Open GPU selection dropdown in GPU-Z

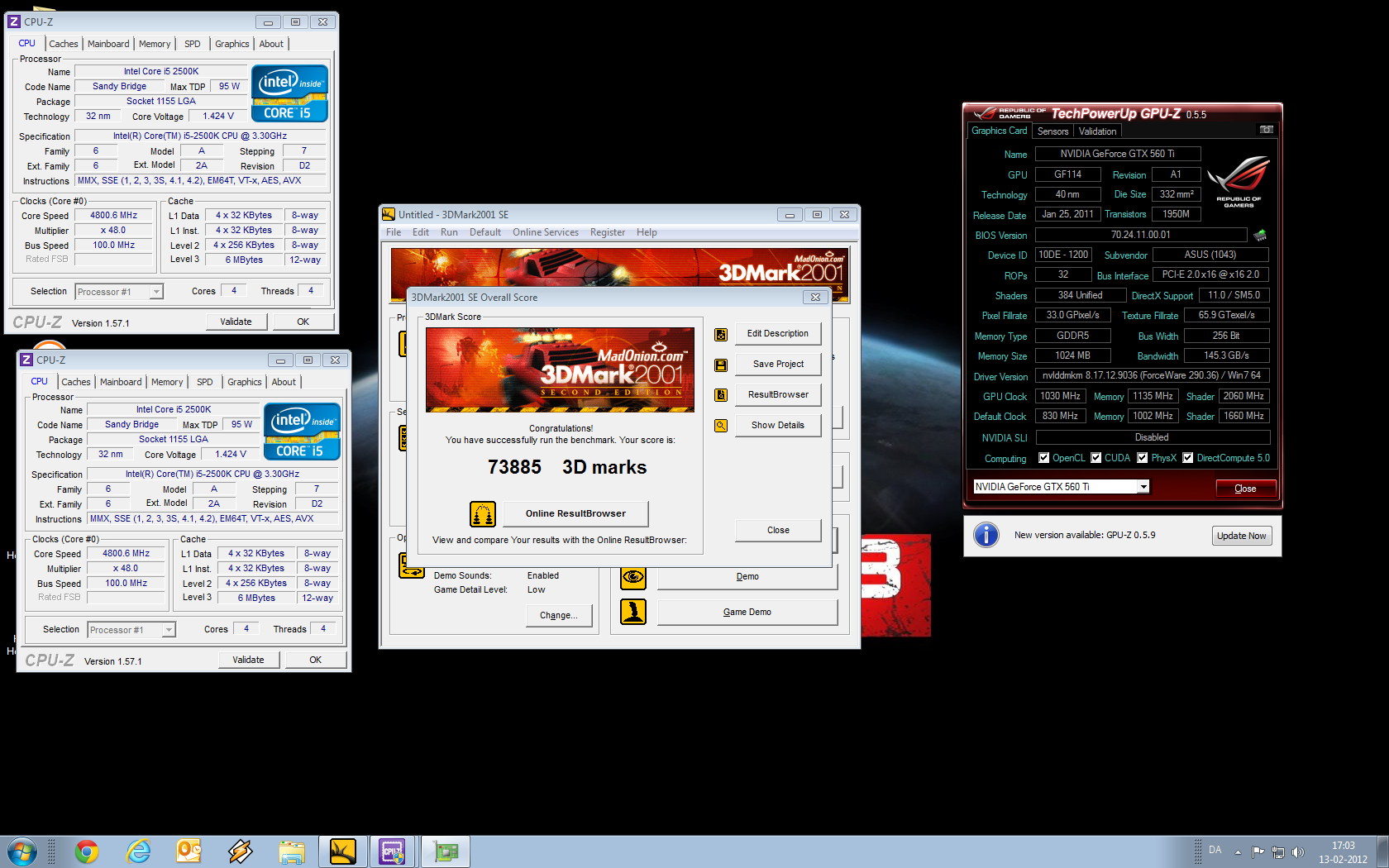(1143, 487)
